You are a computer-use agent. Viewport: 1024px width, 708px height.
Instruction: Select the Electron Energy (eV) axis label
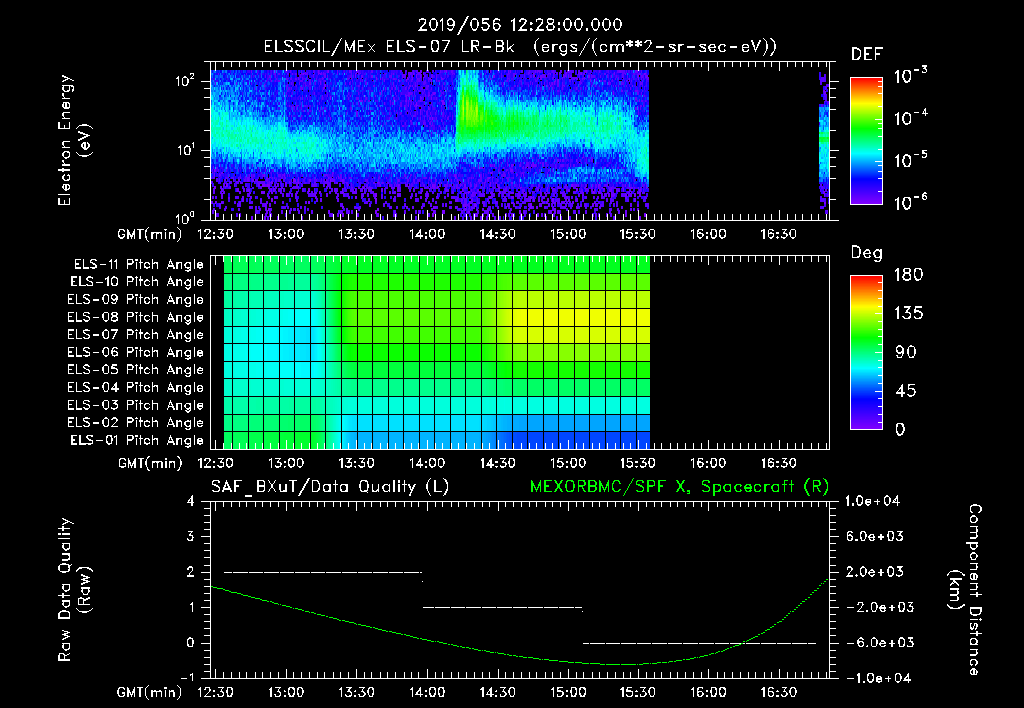pos(74,140)
